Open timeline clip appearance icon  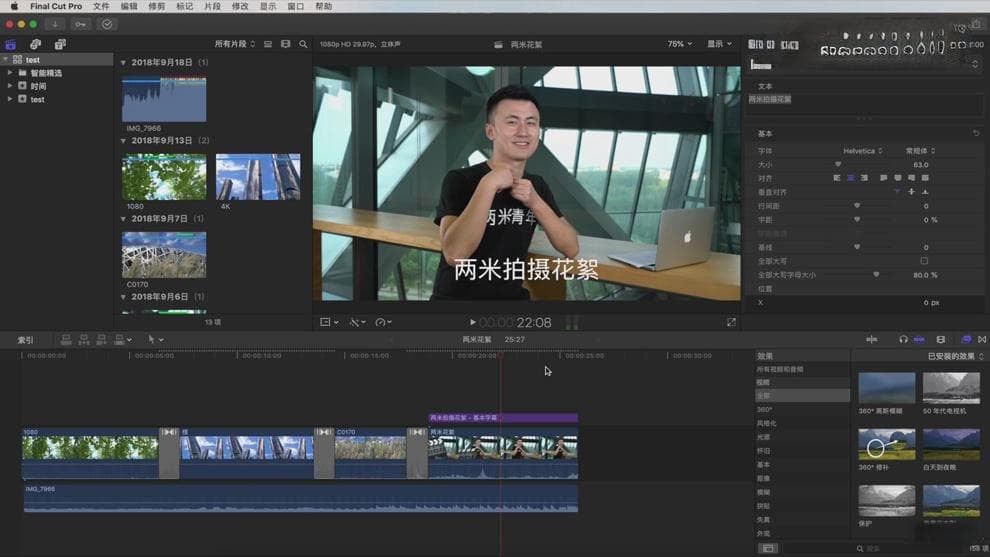coord(941,340)
